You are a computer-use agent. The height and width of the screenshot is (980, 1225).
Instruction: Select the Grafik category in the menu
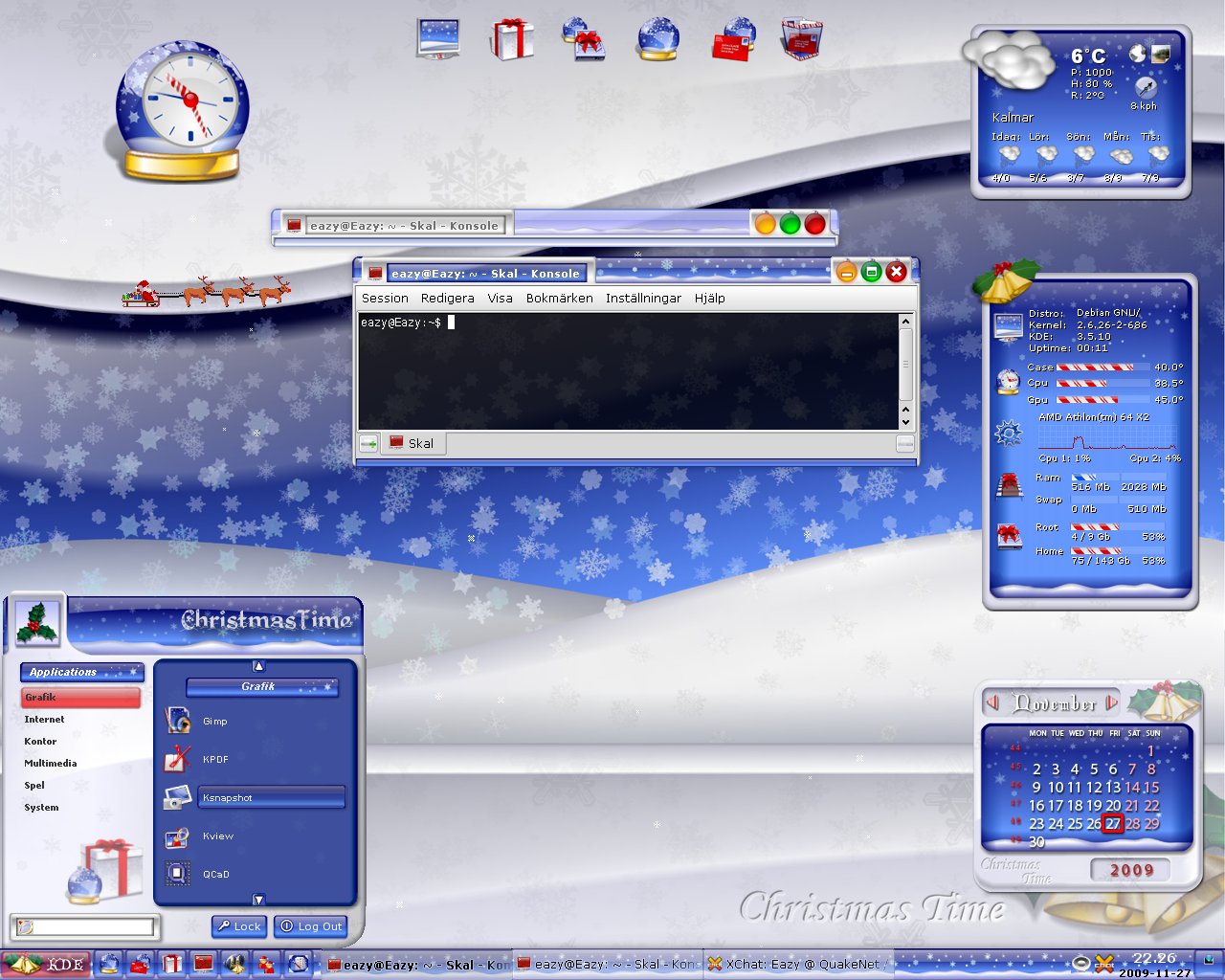point(80,698)
